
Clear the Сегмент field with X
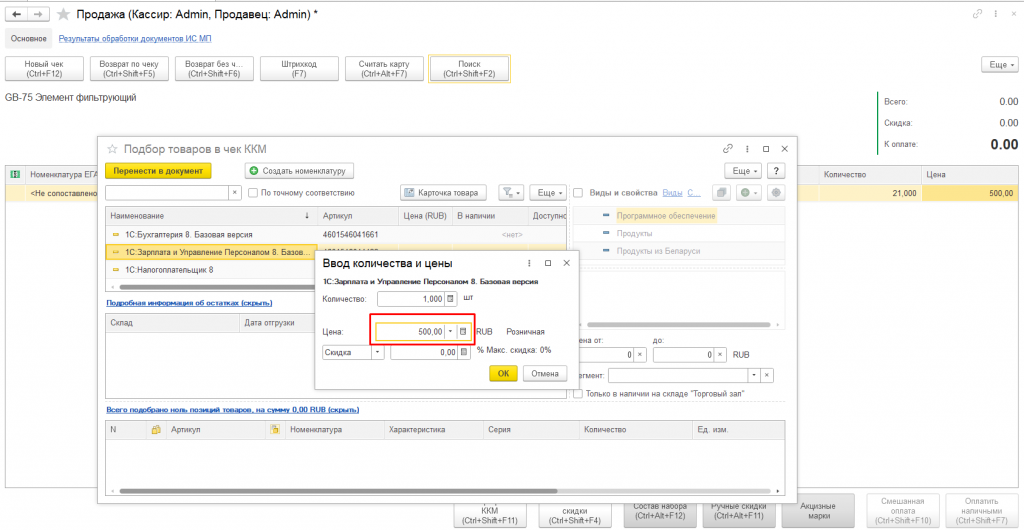(767, 376)
